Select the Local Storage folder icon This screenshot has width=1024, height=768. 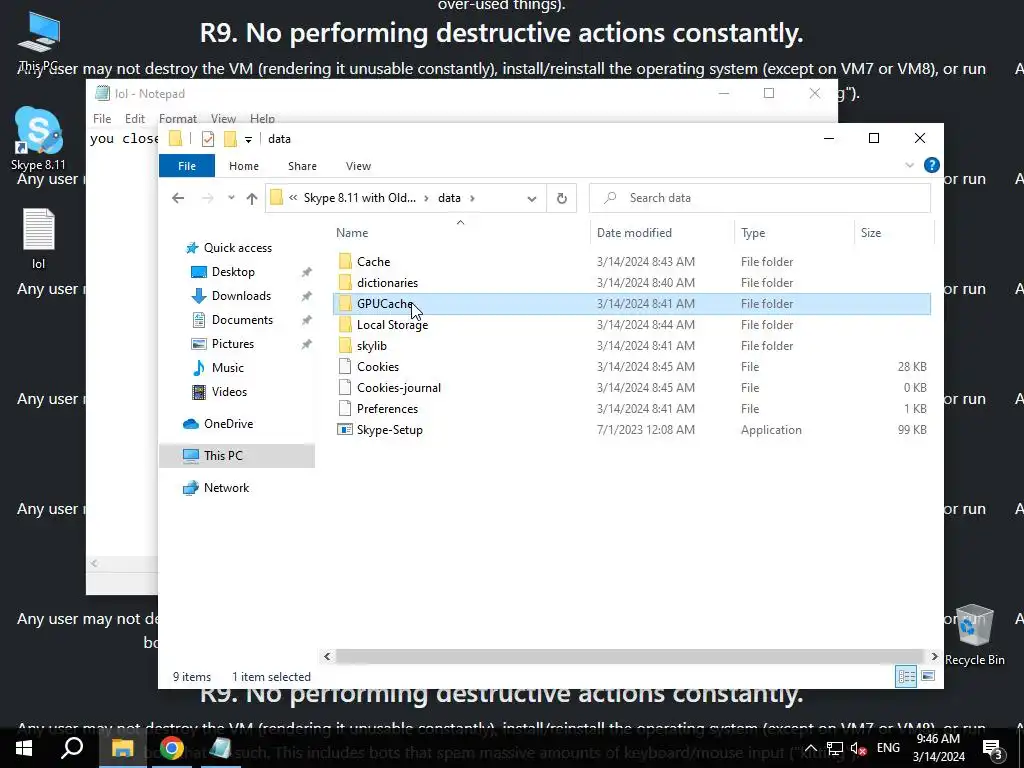[345, 325]
